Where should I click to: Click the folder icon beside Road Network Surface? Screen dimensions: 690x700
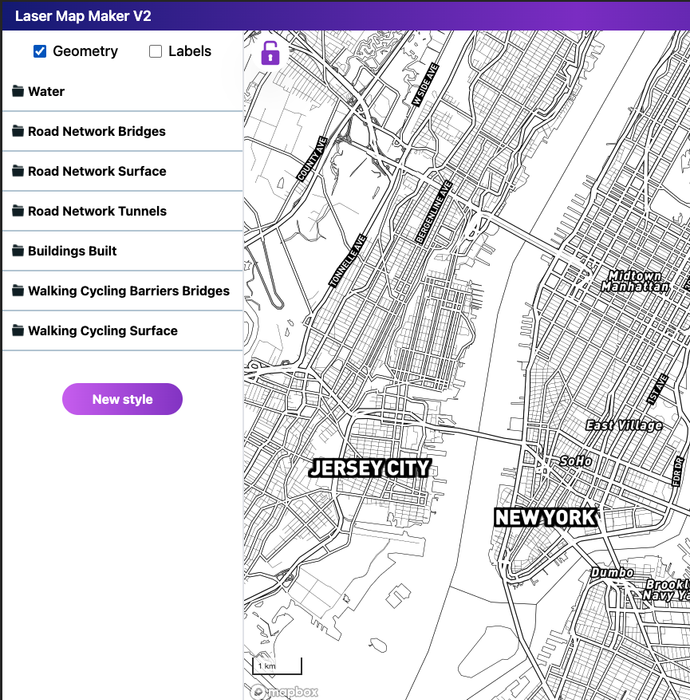pos(18,171)
